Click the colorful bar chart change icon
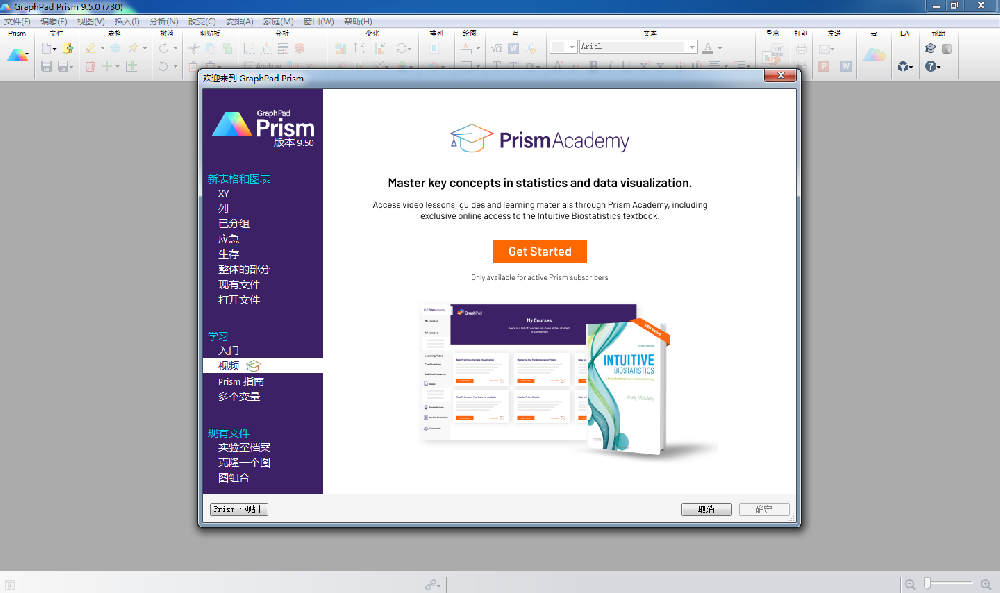1000x593 pixels. coord(340,48)
